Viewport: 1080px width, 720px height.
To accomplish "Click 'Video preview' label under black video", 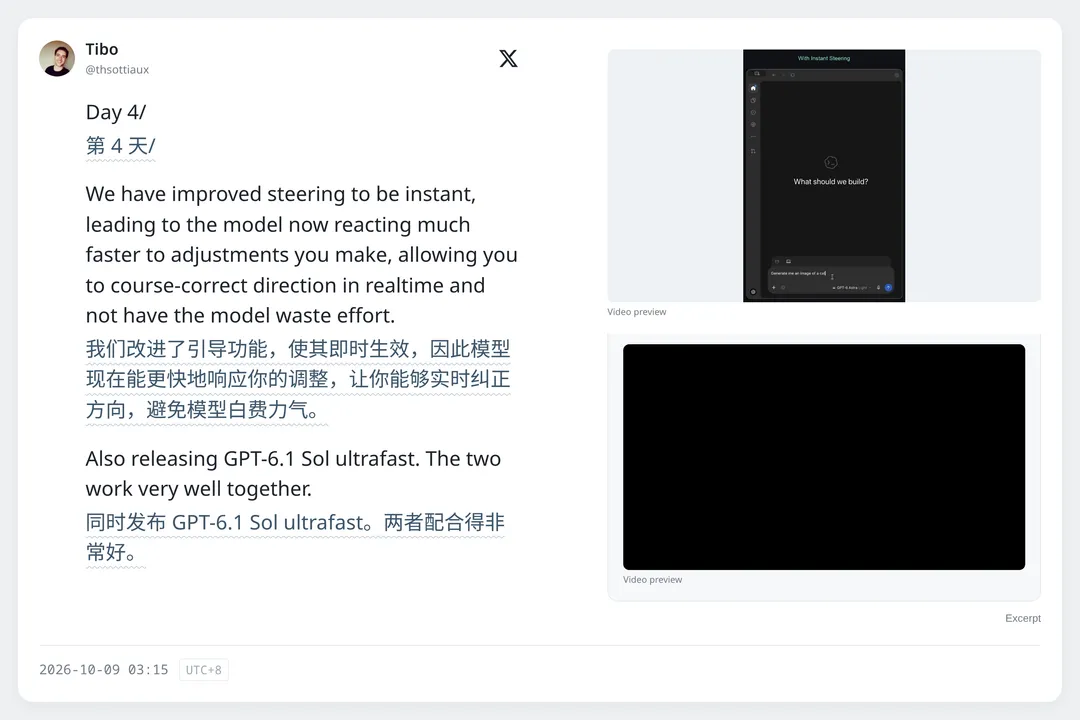I will (x=652, y=579).
